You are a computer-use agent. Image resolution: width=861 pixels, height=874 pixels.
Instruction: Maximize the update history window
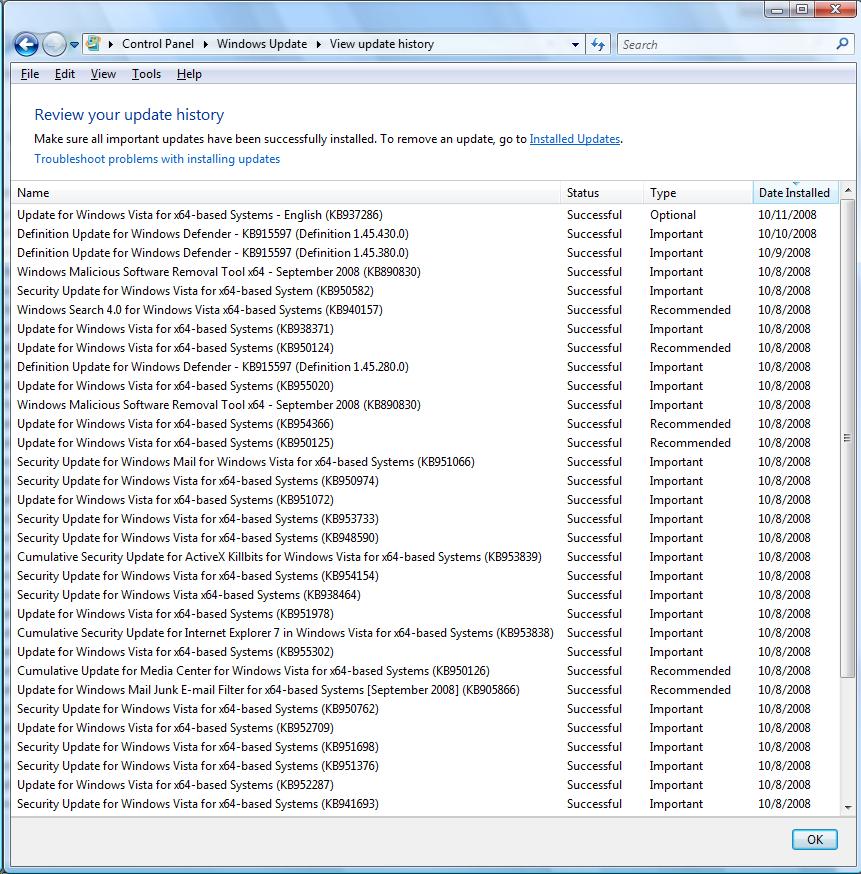click(x=801, y=9)
